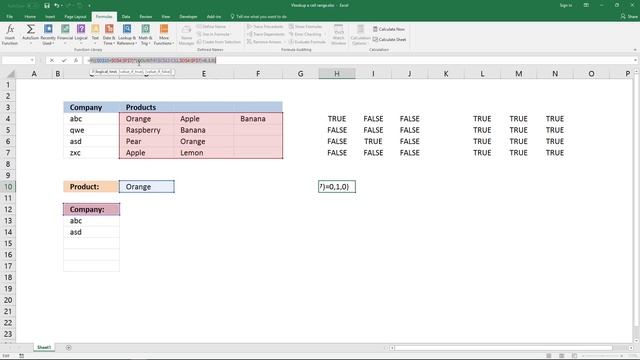Click the Lemon cell
The width and height of the screenshot is (640, 360).
[204, 153]
